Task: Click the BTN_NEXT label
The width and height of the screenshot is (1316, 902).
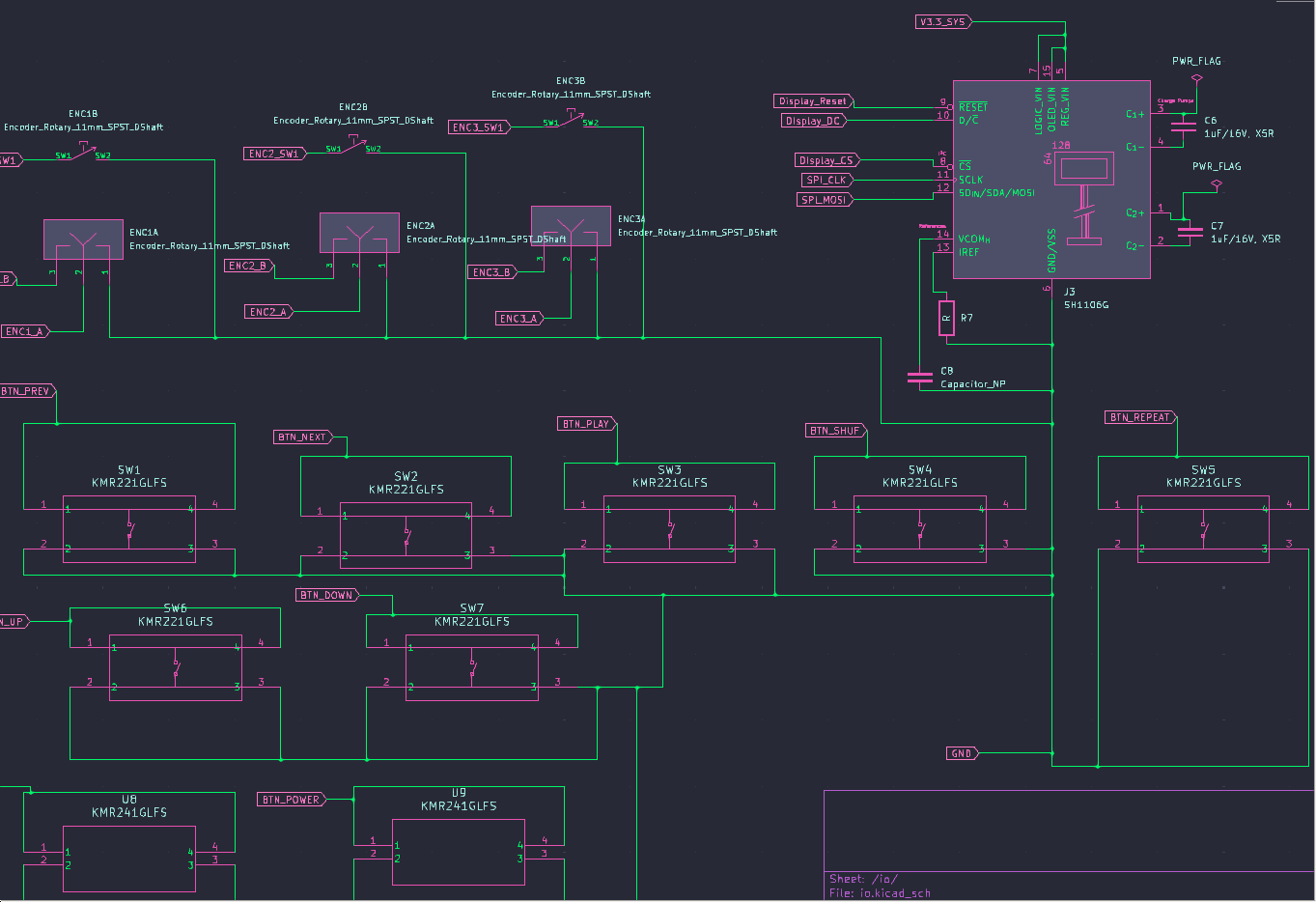Action: click(x=303, y=437)
